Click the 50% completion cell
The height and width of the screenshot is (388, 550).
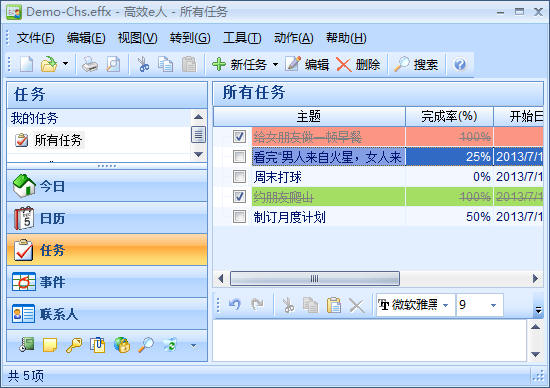coord(449,216)
